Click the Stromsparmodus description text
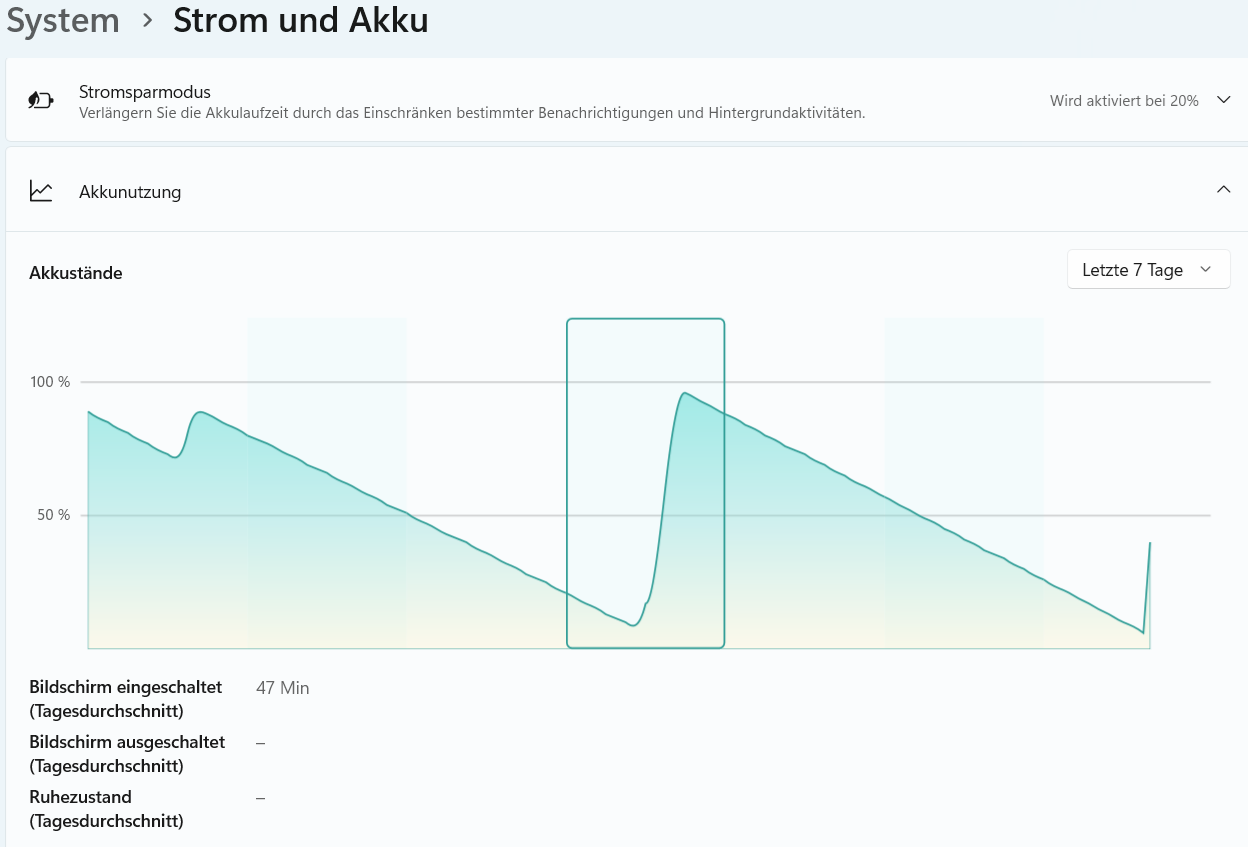The height and width of the screenshot is (847, 1248). point(471,112)
